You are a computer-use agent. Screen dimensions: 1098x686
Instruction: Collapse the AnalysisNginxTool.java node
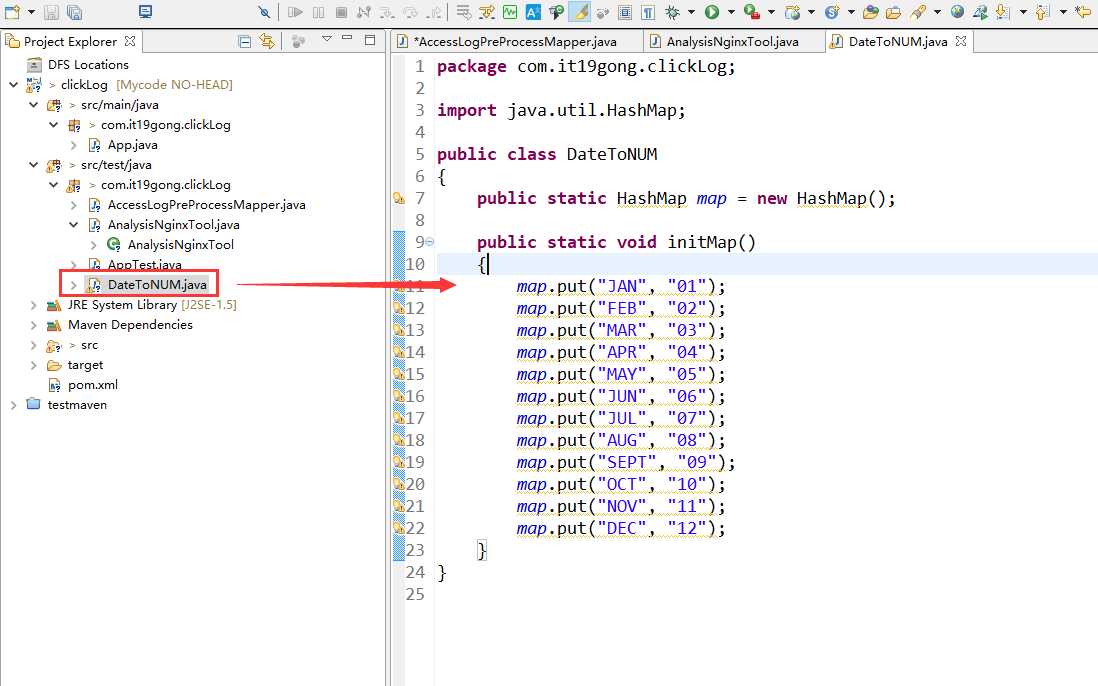point(74,225)
